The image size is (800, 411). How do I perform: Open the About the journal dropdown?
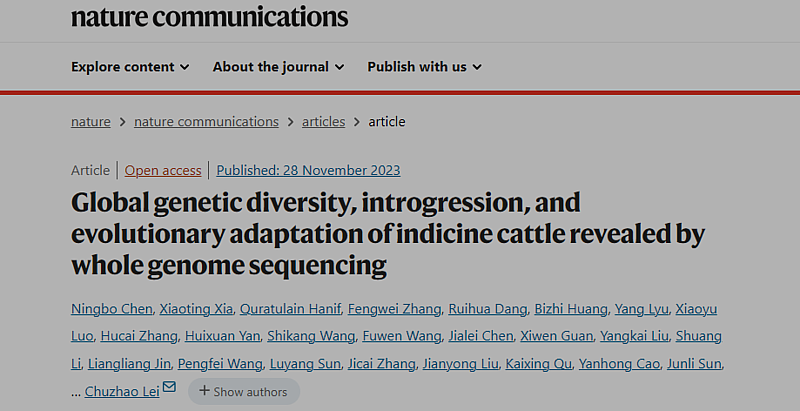click(x=278, y=67)
